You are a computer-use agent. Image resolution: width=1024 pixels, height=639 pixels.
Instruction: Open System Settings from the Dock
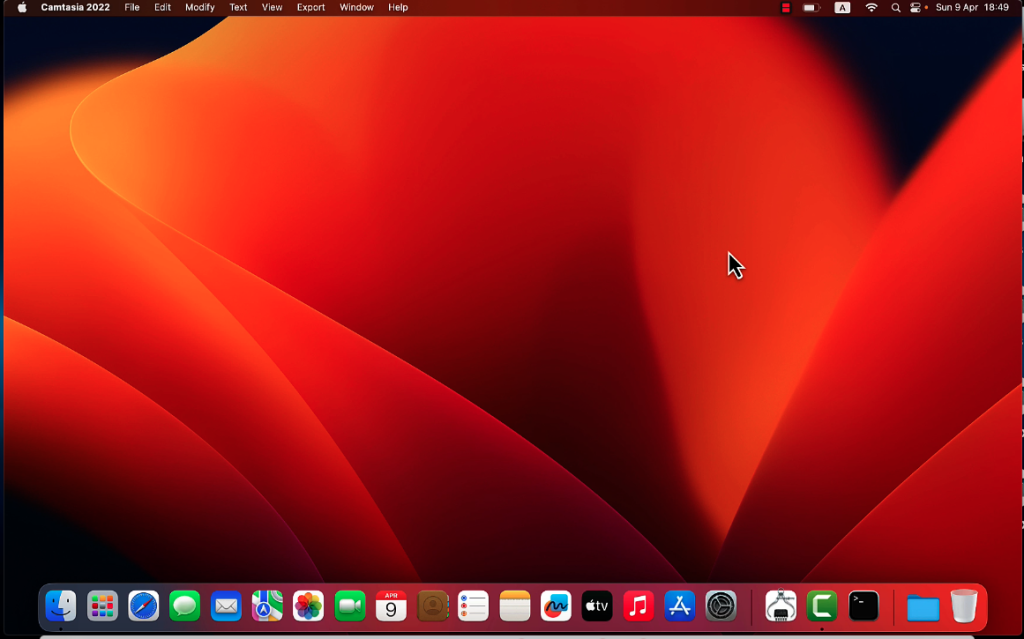click(x=721, y=606)
